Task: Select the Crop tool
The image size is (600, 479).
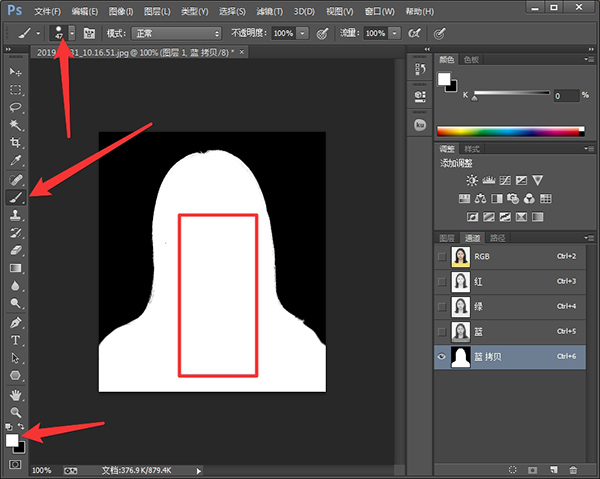Action: tap(16, 143)
